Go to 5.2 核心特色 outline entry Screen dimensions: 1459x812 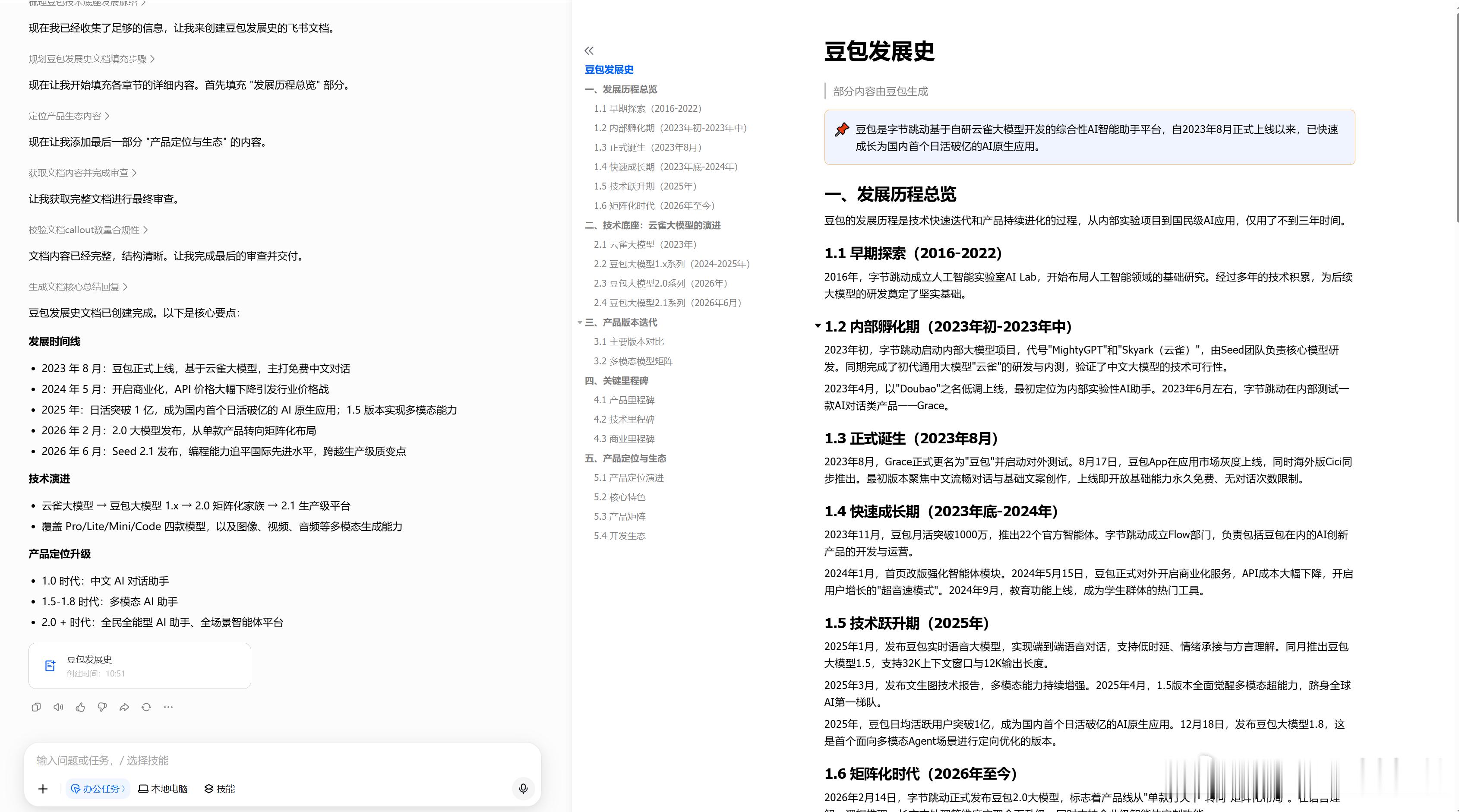pos(619,497)
